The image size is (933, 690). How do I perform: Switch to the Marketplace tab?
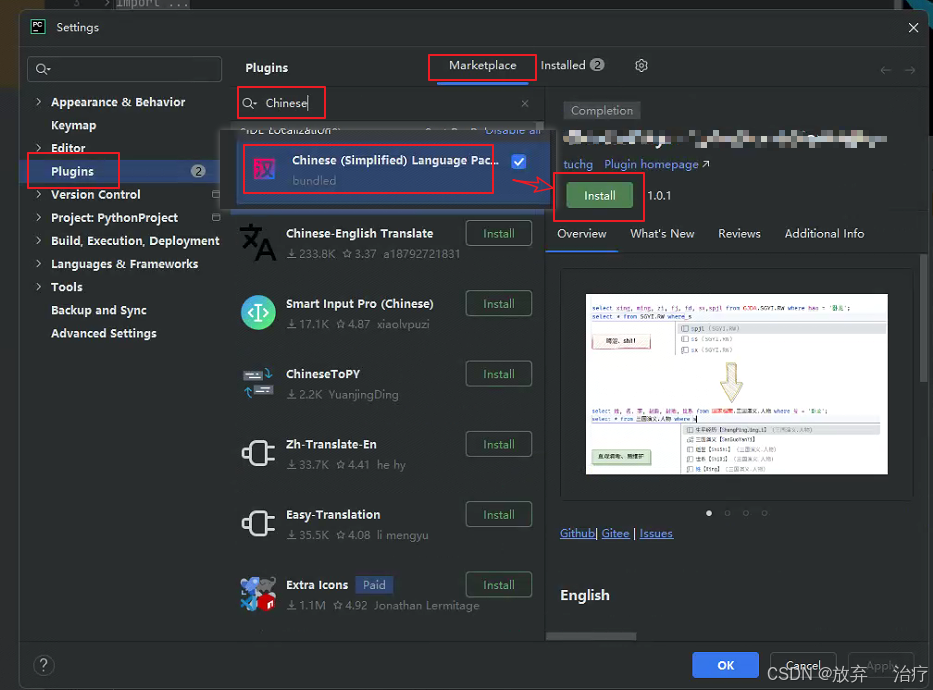click(x=483, y=65)
